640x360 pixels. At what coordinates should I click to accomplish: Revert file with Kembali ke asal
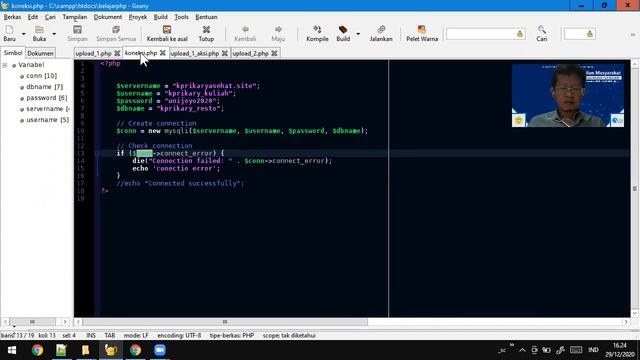(167, 33)
